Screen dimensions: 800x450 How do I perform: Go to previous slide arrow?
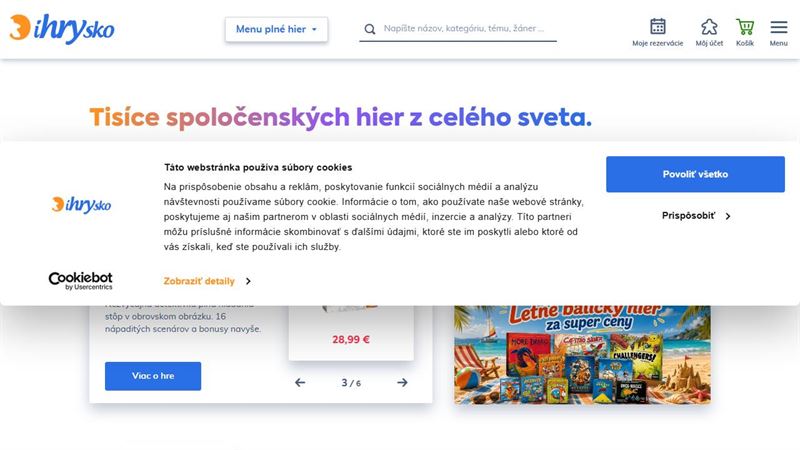(300, 382)
